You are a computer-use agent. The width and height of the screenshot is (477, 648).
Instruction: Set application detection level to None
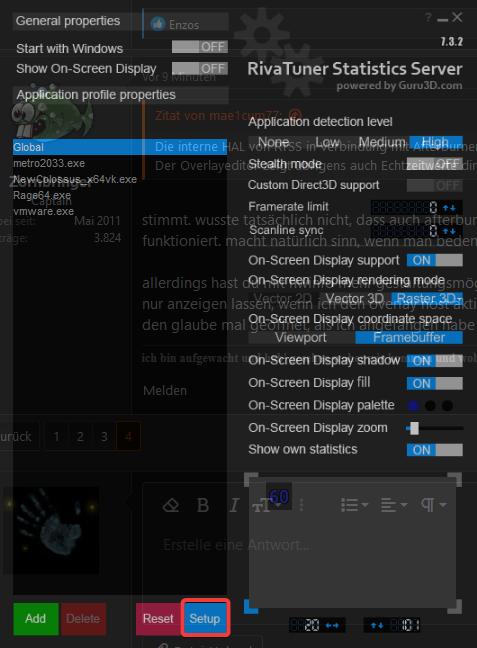point(274,142)
